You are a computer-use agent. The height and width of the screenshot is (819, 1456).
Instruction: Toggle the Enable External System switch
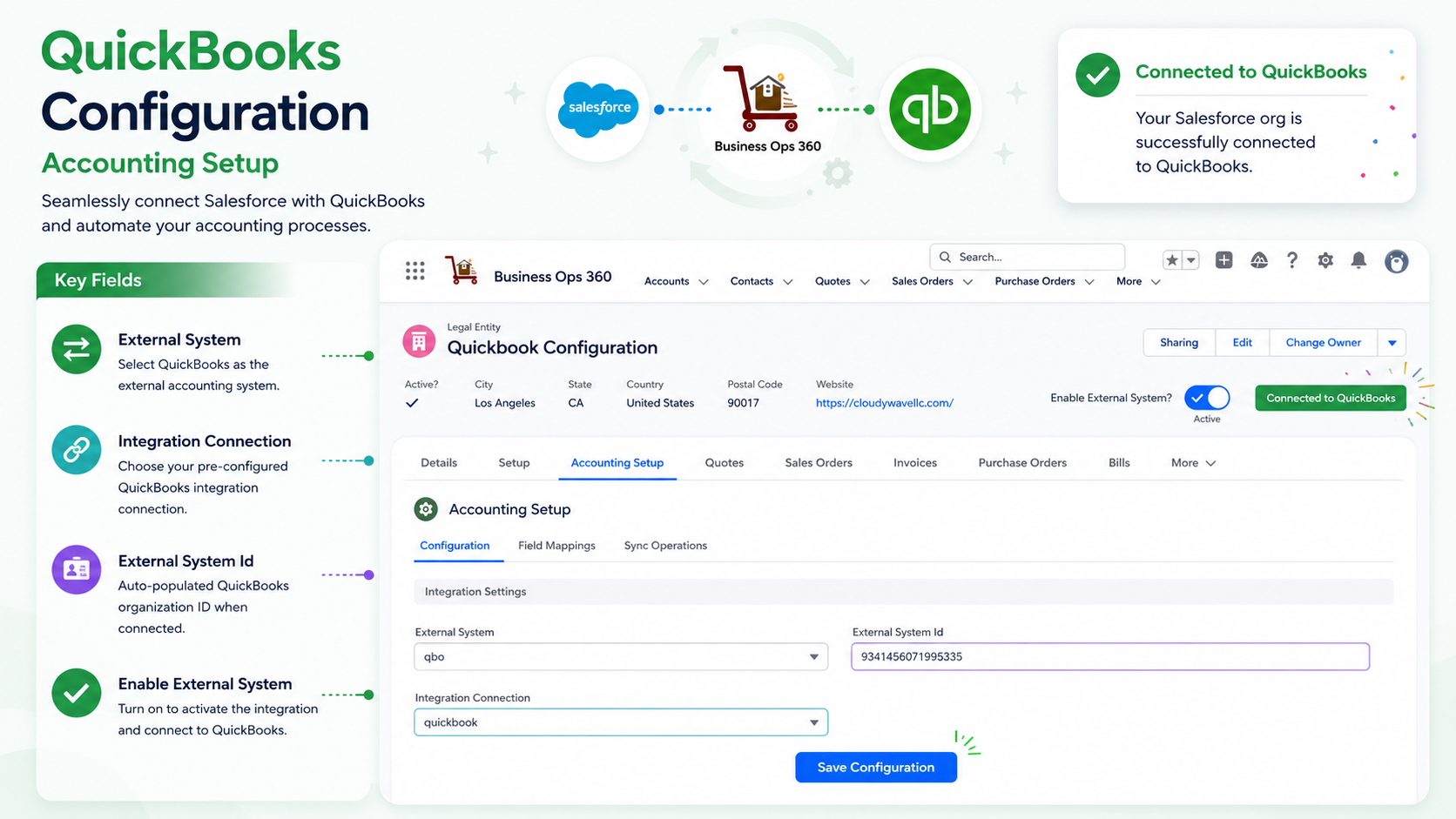tap(1207, 398)
